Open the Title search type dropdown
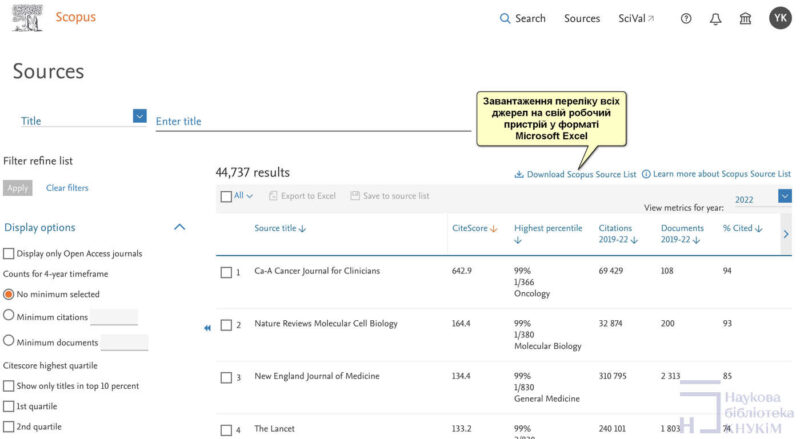Viewport: 800px width, 439px height. click(x=139, y=117)
